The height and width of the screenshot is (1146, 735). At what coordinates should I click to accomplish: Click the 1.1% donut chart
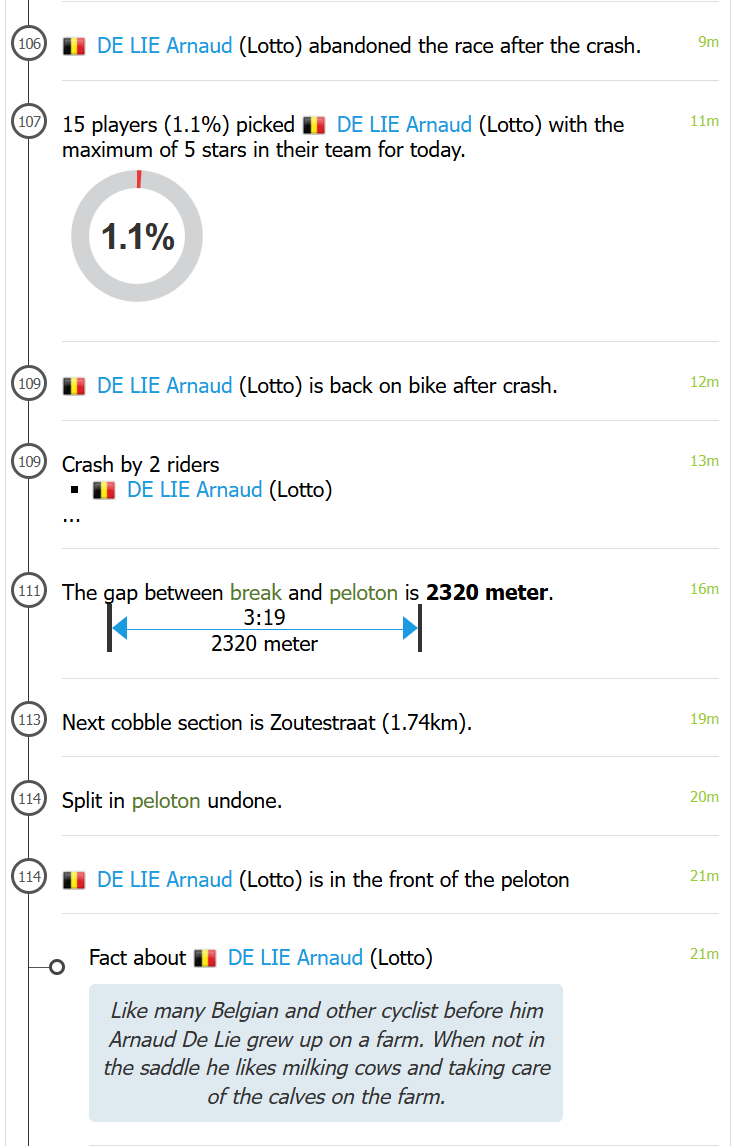coord(137,236)
